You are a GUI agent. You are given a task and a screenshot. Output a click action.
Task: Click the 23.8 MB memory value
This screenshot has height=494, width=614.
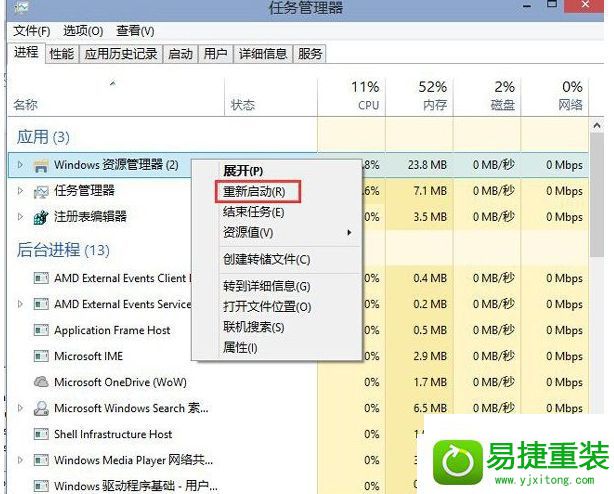click(427, 165)
